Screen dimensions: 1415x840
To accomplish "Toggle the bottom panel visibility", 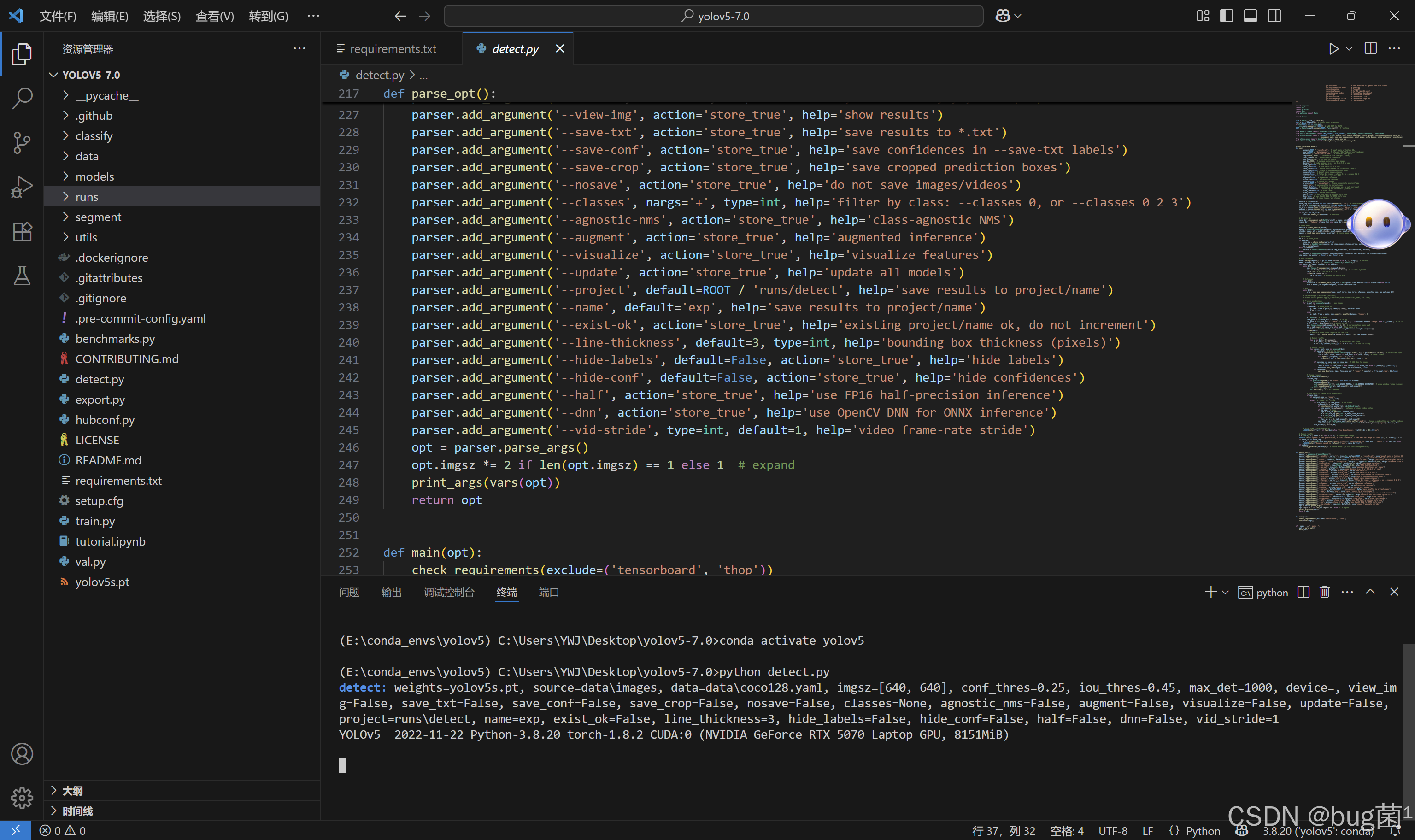I will [1251, 16].
